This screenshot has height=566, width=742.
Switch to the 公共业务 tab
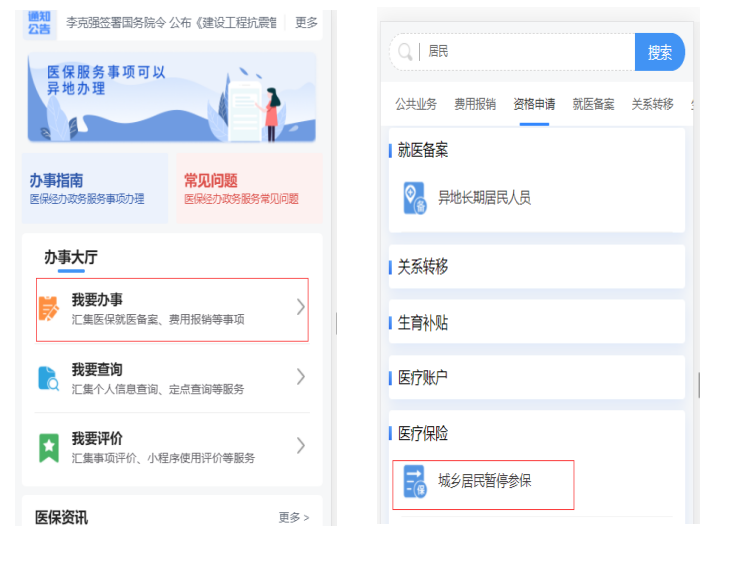(416, 104)
